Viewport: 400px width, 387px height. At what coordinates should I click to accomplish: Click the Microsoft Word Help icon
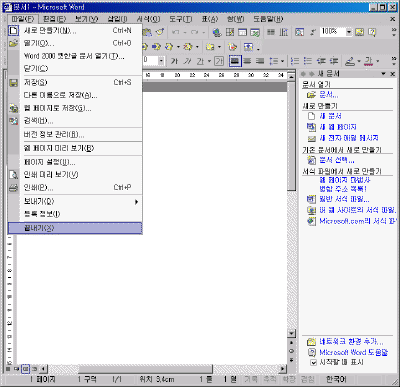pos(311,352)
